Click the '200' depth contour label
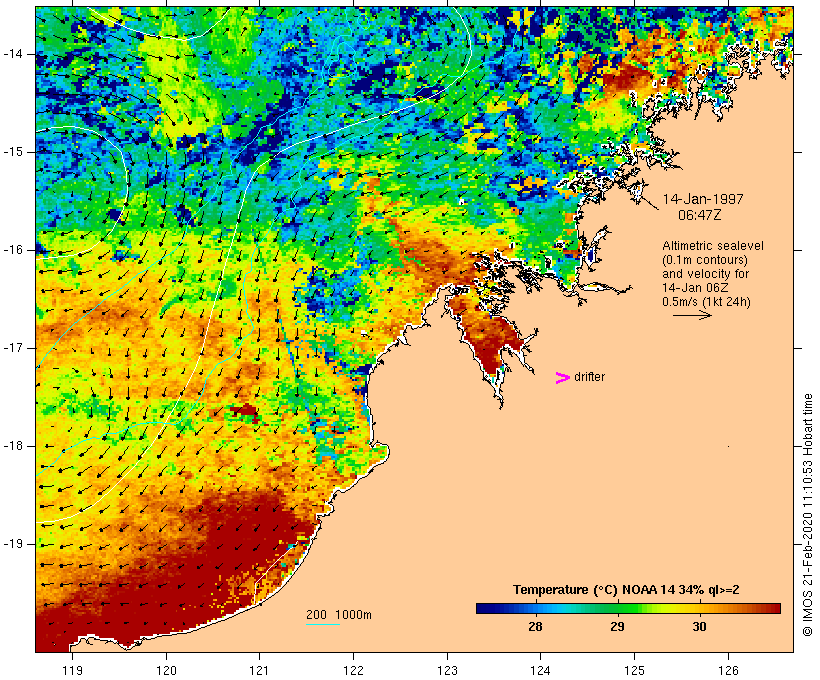 [x=316, y=615]
